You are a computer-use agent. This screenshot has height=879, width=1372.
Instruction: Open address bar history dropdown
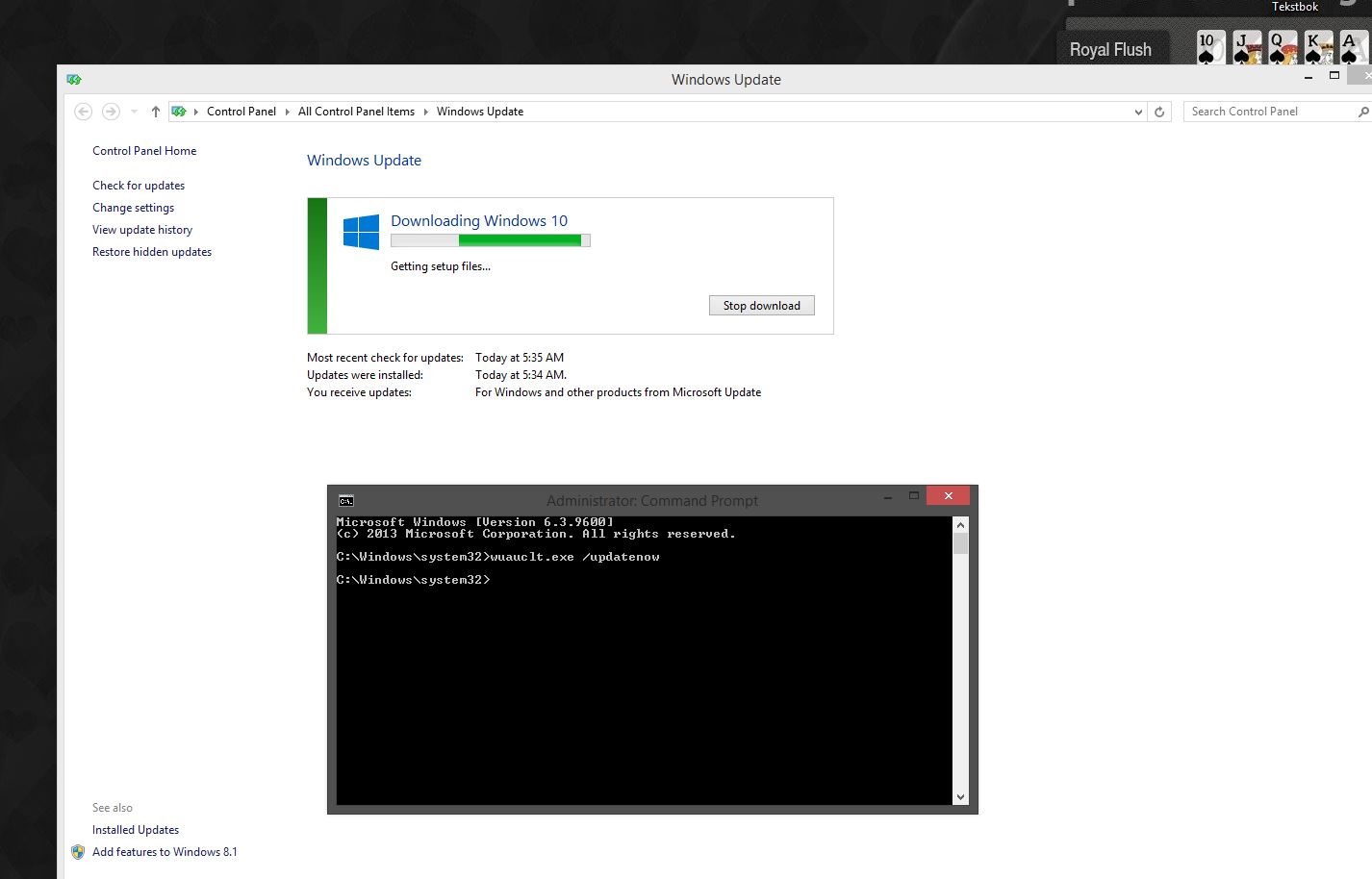pos(1138,112)
